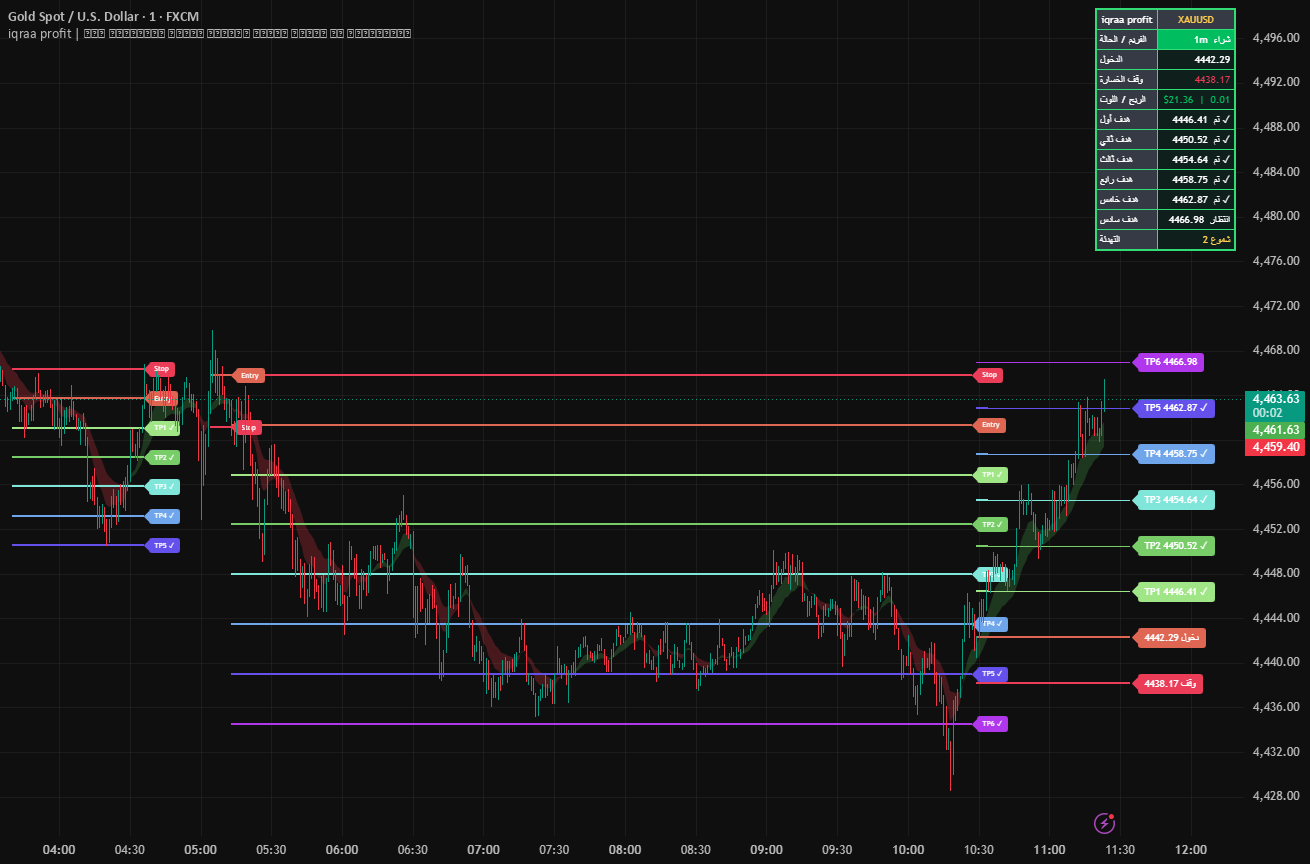
Task: Click the هدف أول row label
Action: (x=1127, y=119)
